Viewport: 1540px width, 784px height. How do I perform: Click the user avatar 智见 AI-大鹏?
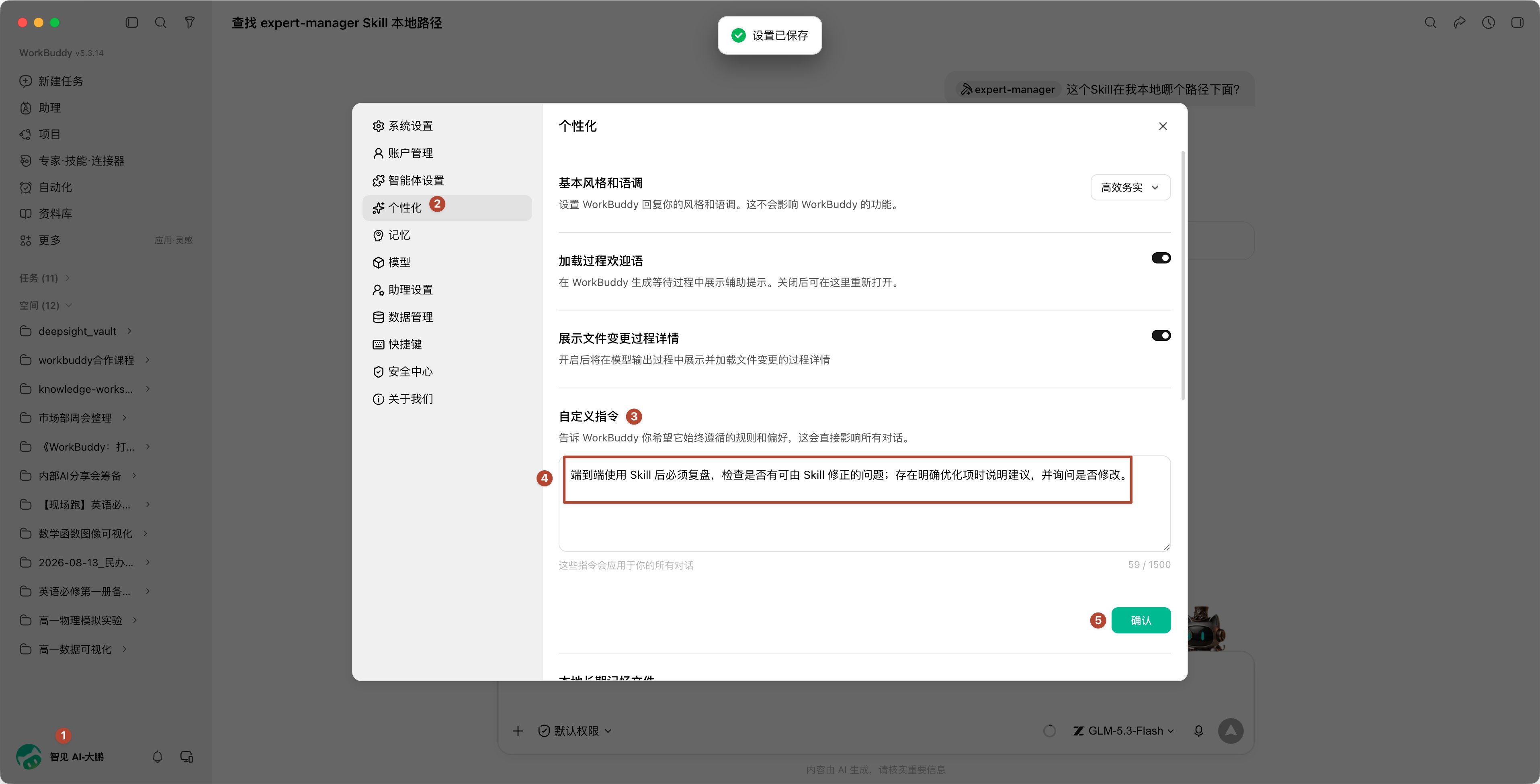pos(29,757)
